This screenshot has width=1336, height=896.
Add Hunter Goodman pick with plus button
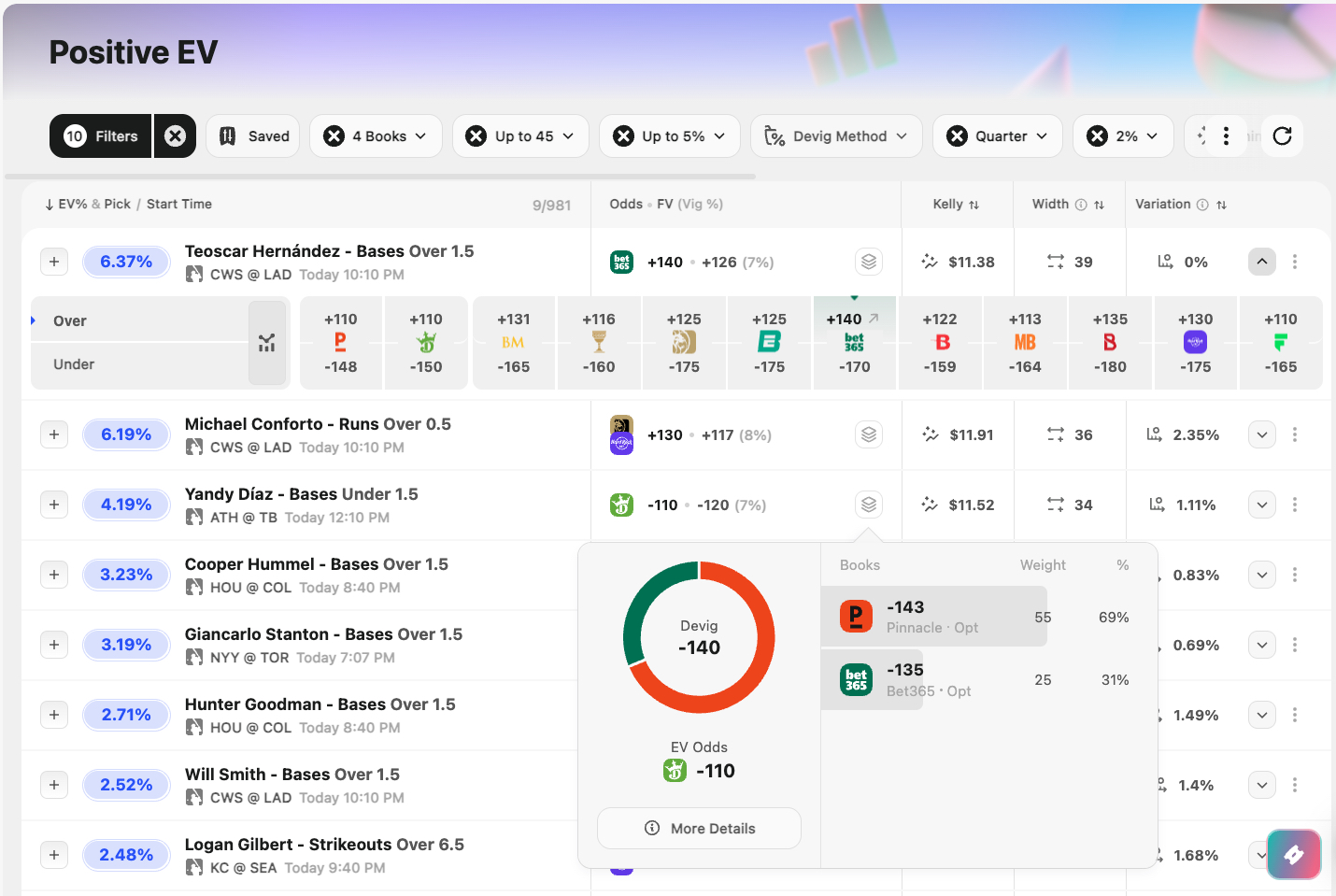(54, 715)
